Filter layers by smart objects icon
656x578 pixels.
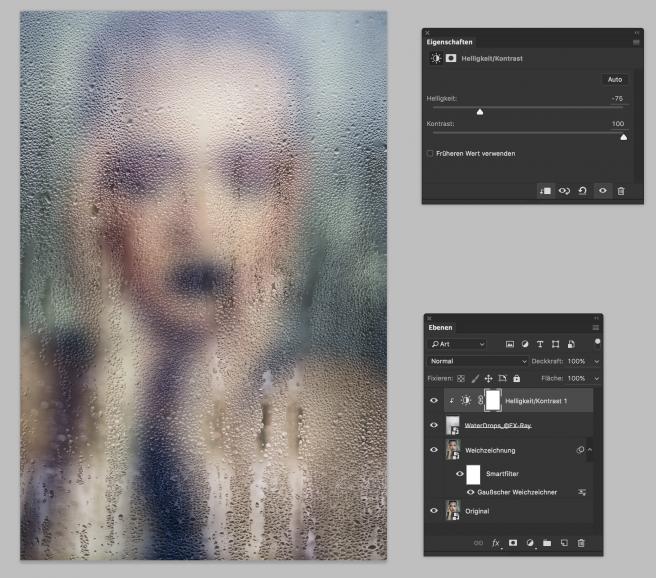coord(571,344)
